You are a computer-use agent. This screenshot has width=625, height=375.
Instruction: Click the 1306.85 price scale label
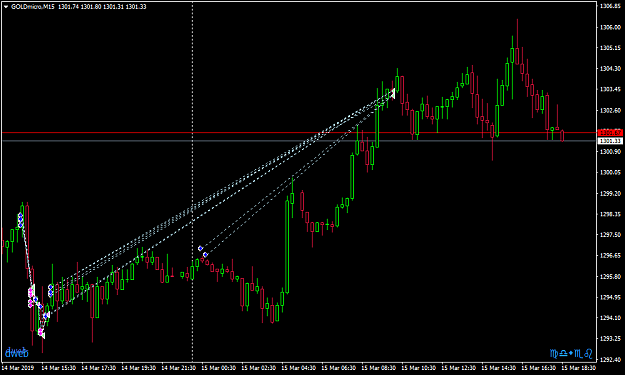point(610,6)
